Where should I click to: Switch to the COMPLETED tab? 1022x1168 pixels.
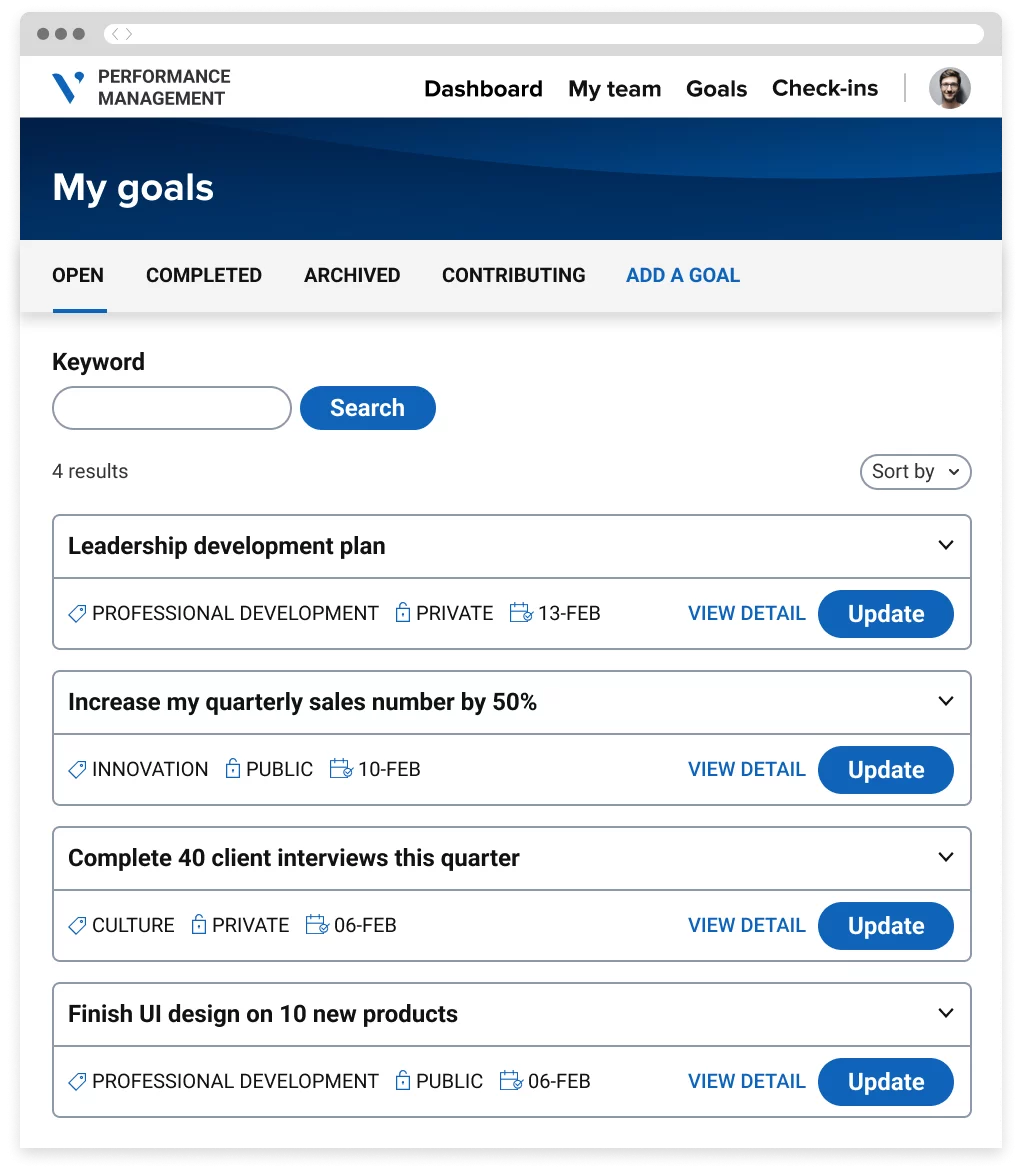[203, 275]
